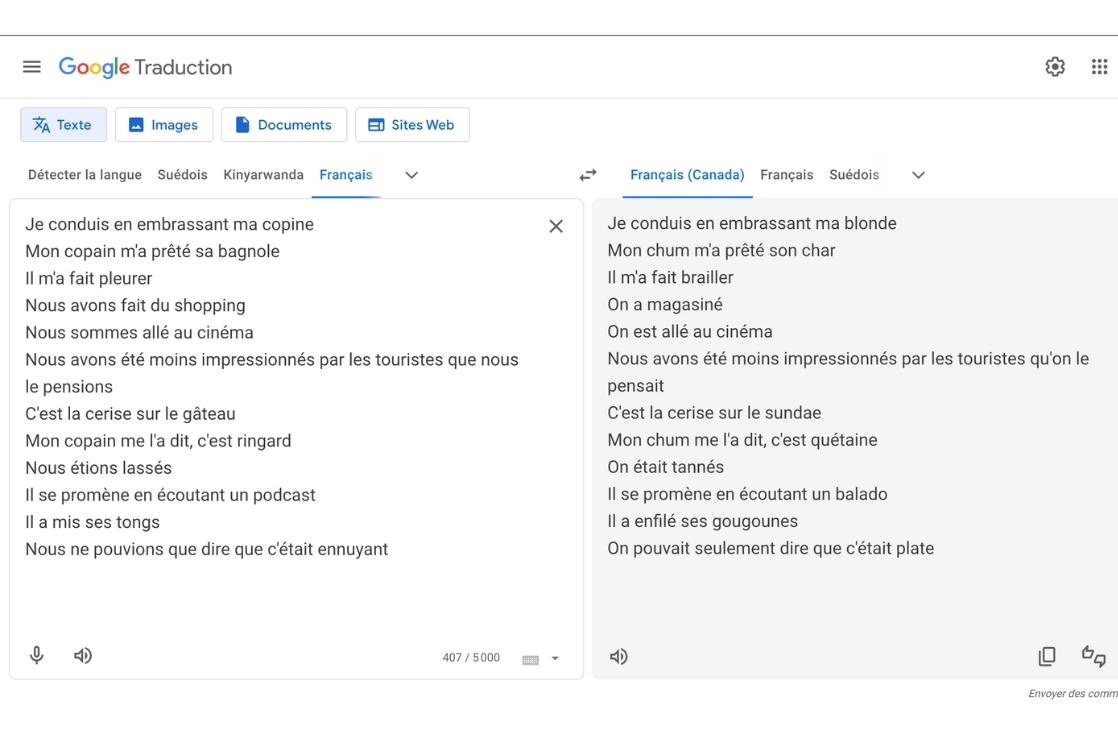Listen to the source text aloud
This screenshot has height=745, width=1118.
[82, 655]
